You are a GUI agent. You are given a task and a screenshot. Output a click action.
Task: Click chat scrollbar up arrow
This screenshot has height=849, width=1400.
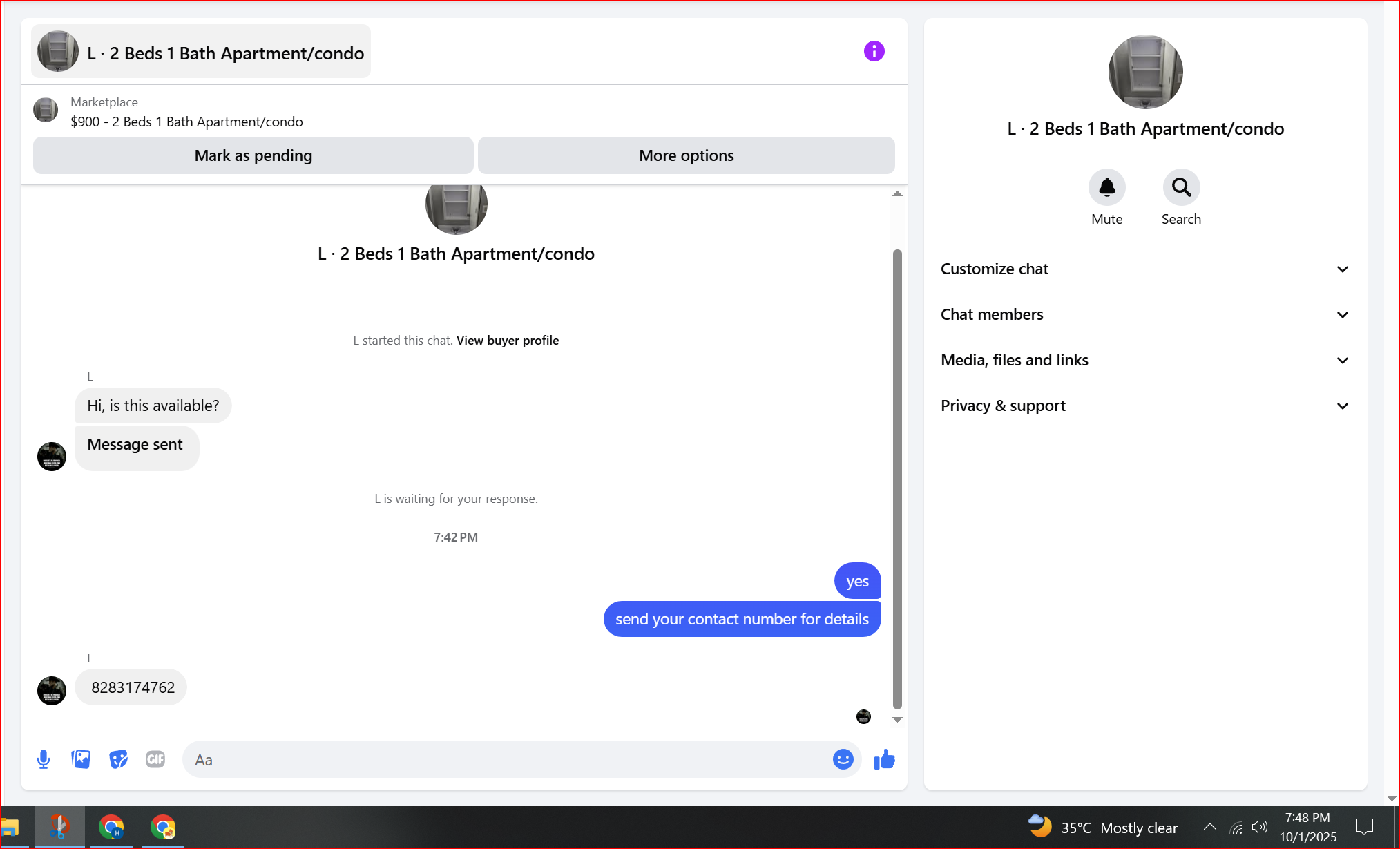pyautogui.click(x=897, y=194)
